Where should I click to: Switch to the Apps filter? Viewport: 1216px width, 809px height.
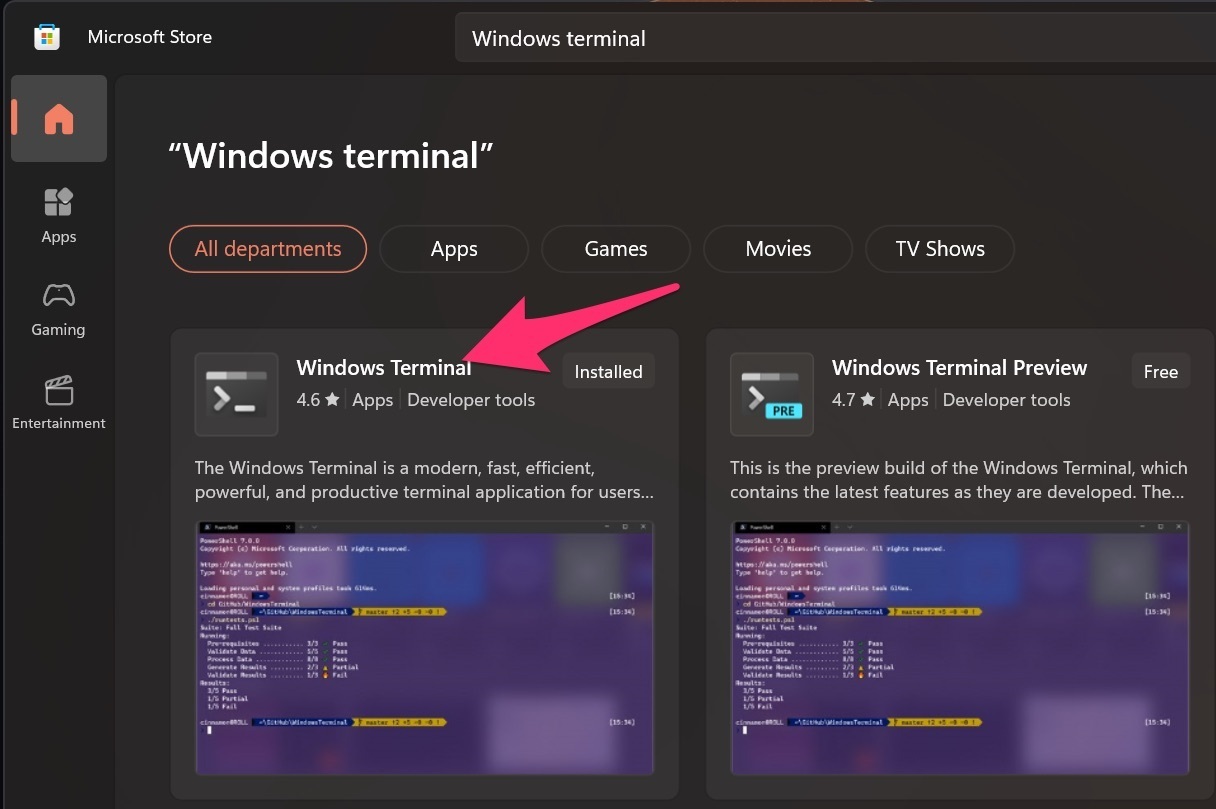coord(454,248)
